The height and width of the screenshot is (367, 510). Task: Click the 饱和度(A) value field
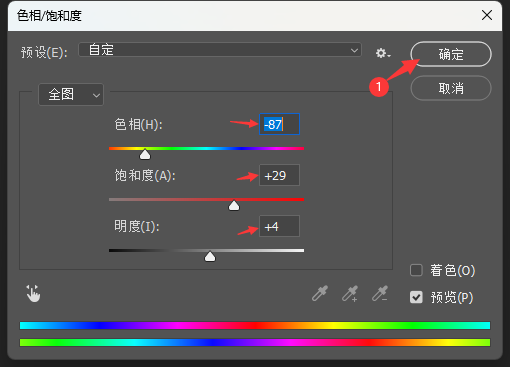click(x=280, y=175)
